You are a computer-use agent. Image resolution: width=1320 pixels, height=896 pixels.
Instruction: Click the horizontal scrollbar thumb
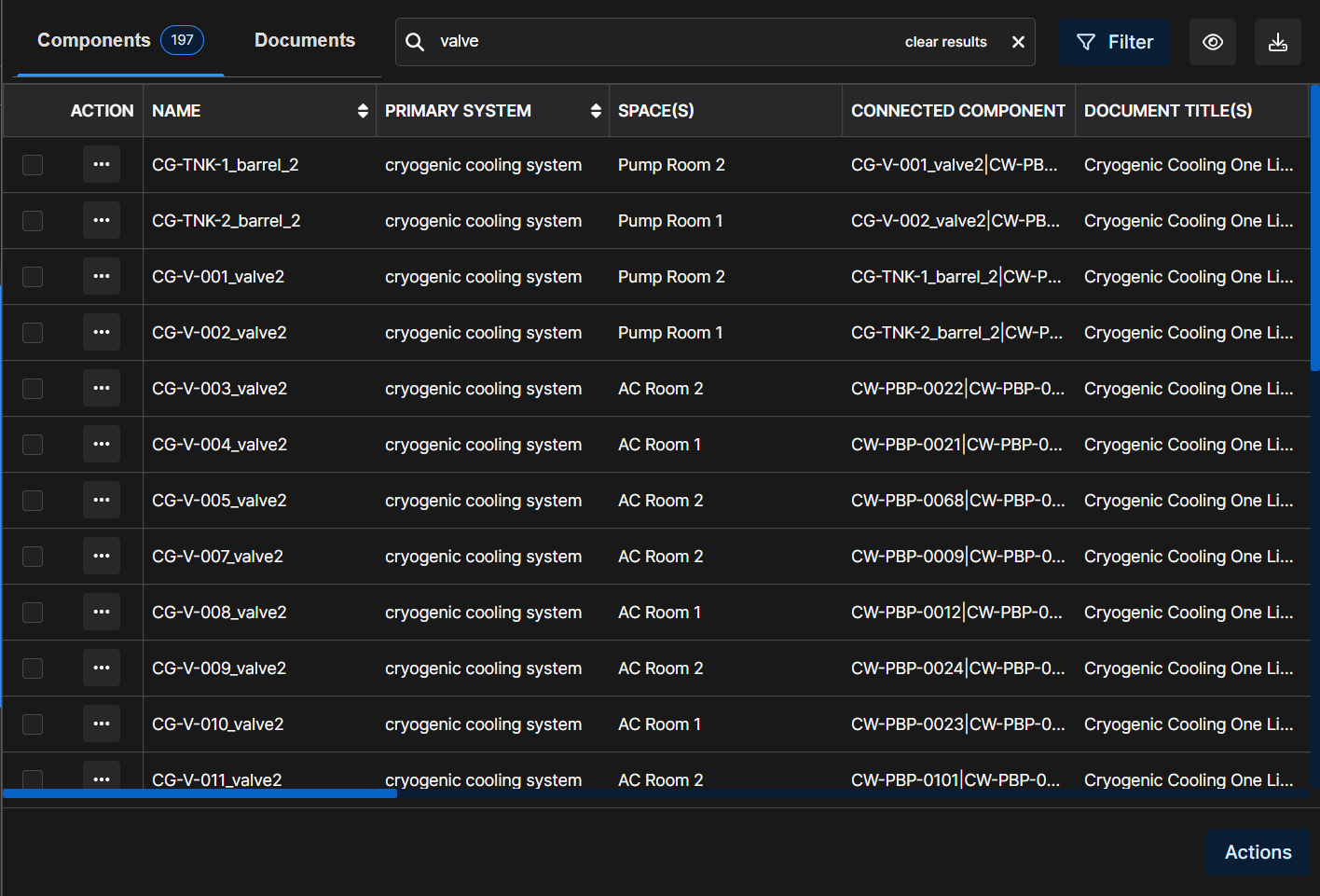[199, 793]
